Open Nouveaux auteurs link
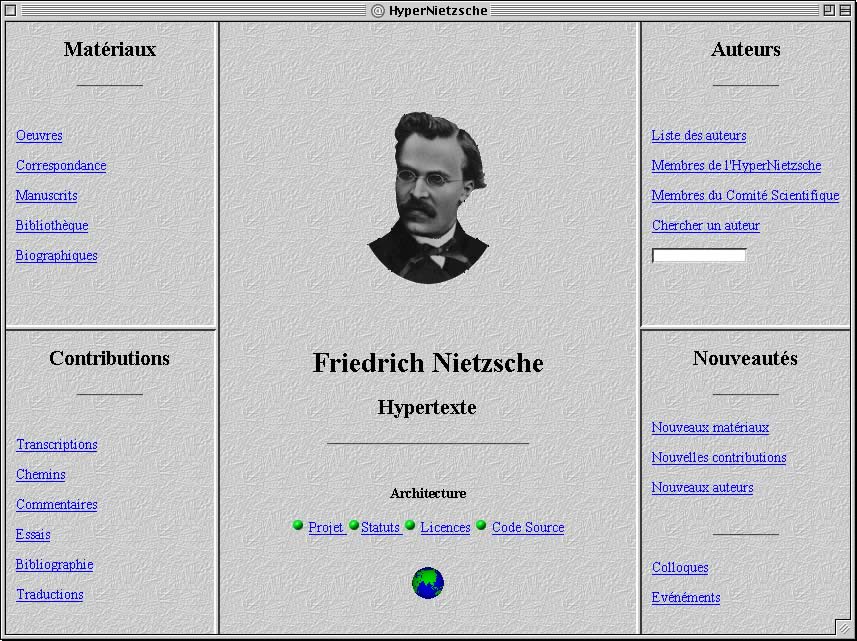857x641 pixels. [x=702, y=488]
